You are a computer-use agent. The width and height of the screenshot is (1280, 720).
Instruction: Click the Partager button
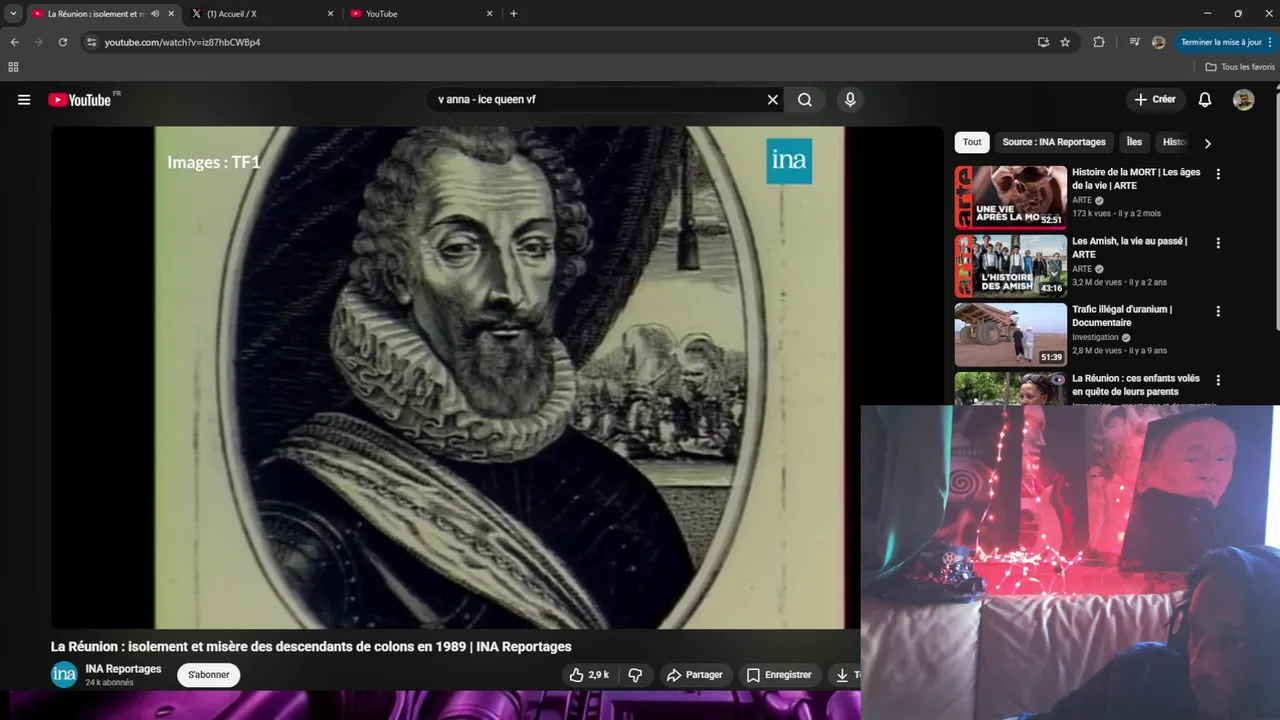695,675
